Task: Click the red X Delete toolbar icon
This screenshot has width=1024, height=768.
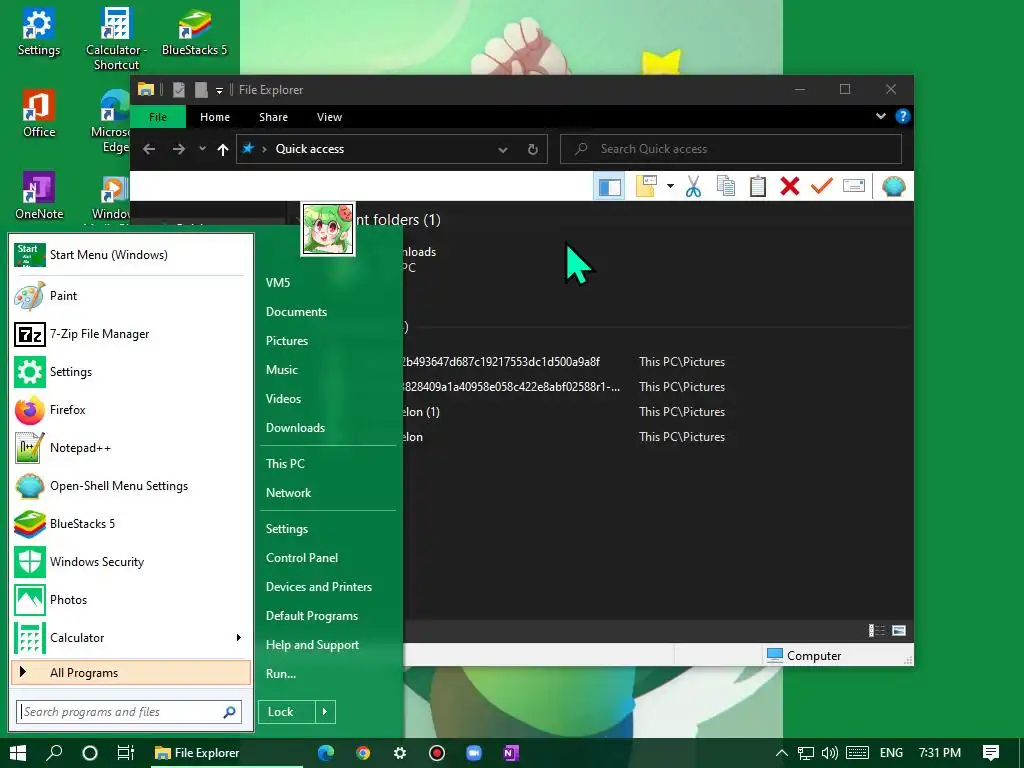Action: point(790,187)
